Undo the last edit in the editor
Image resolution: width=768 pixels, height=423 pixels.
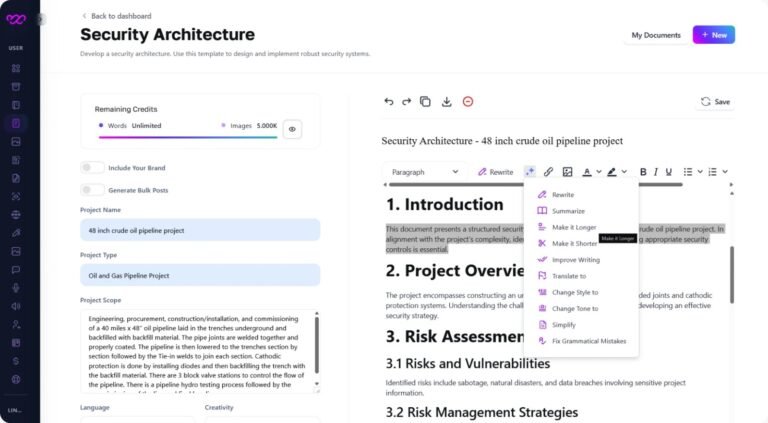coord(389,102)
